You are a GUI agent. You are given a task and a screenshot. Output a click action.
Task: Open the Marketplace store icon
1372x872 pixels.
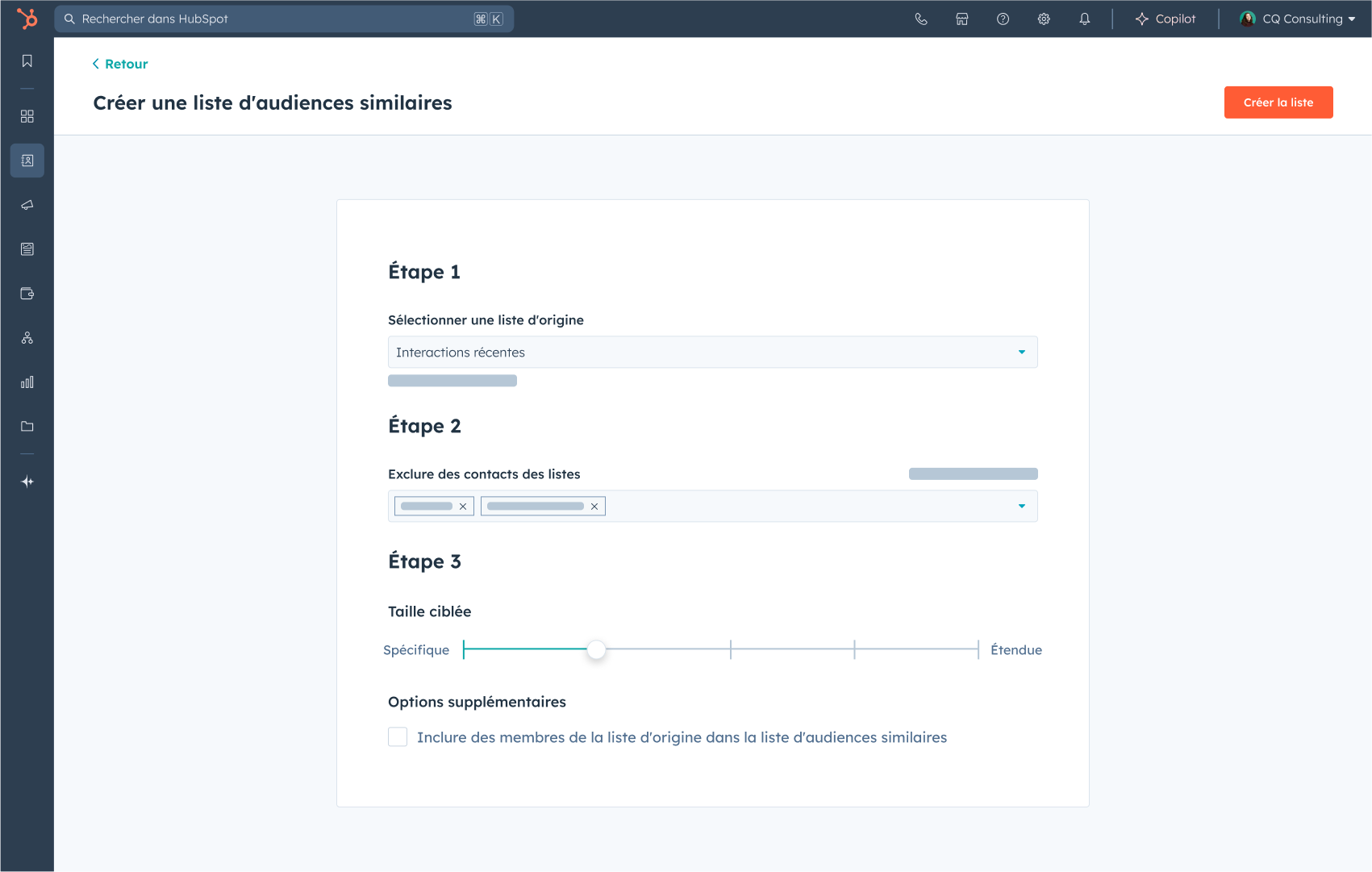click(x=962, y=19)
